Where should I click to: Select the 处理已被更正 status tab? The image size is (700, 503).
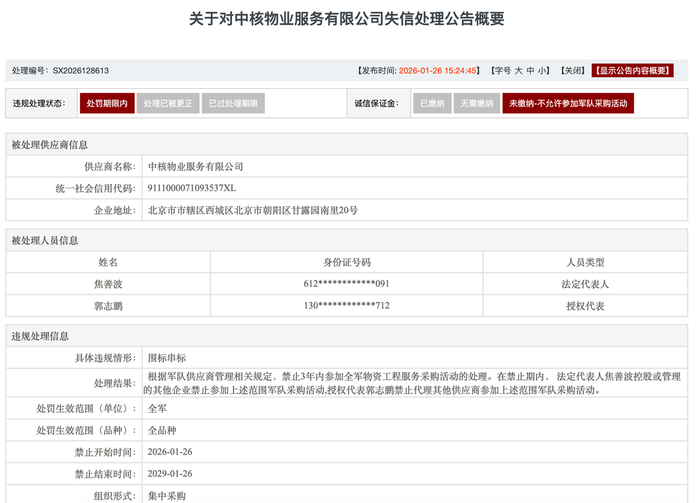(166, 103)
